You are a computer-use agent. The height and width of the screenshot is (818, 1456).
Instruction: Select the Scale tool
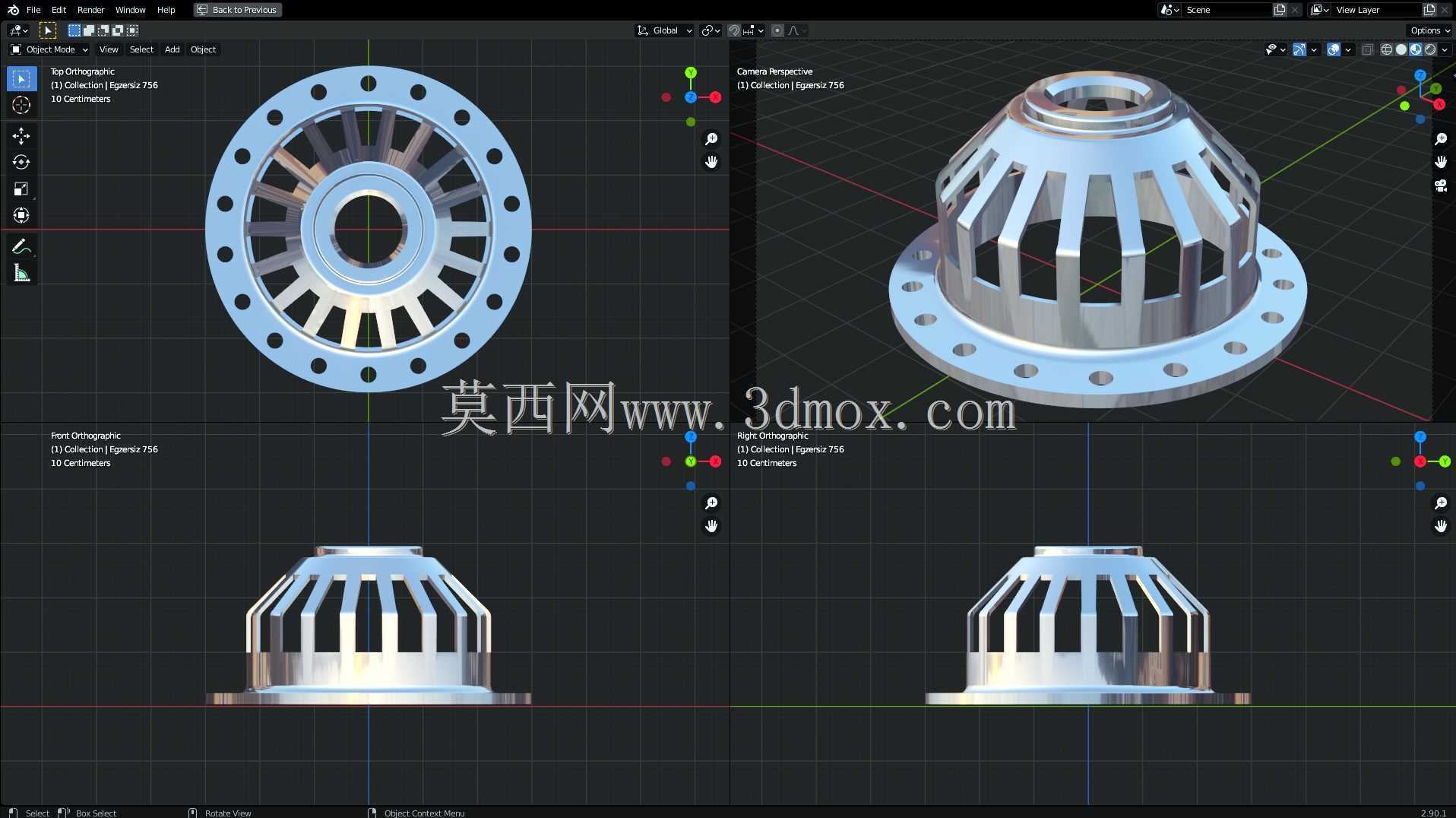coord(21,189)
